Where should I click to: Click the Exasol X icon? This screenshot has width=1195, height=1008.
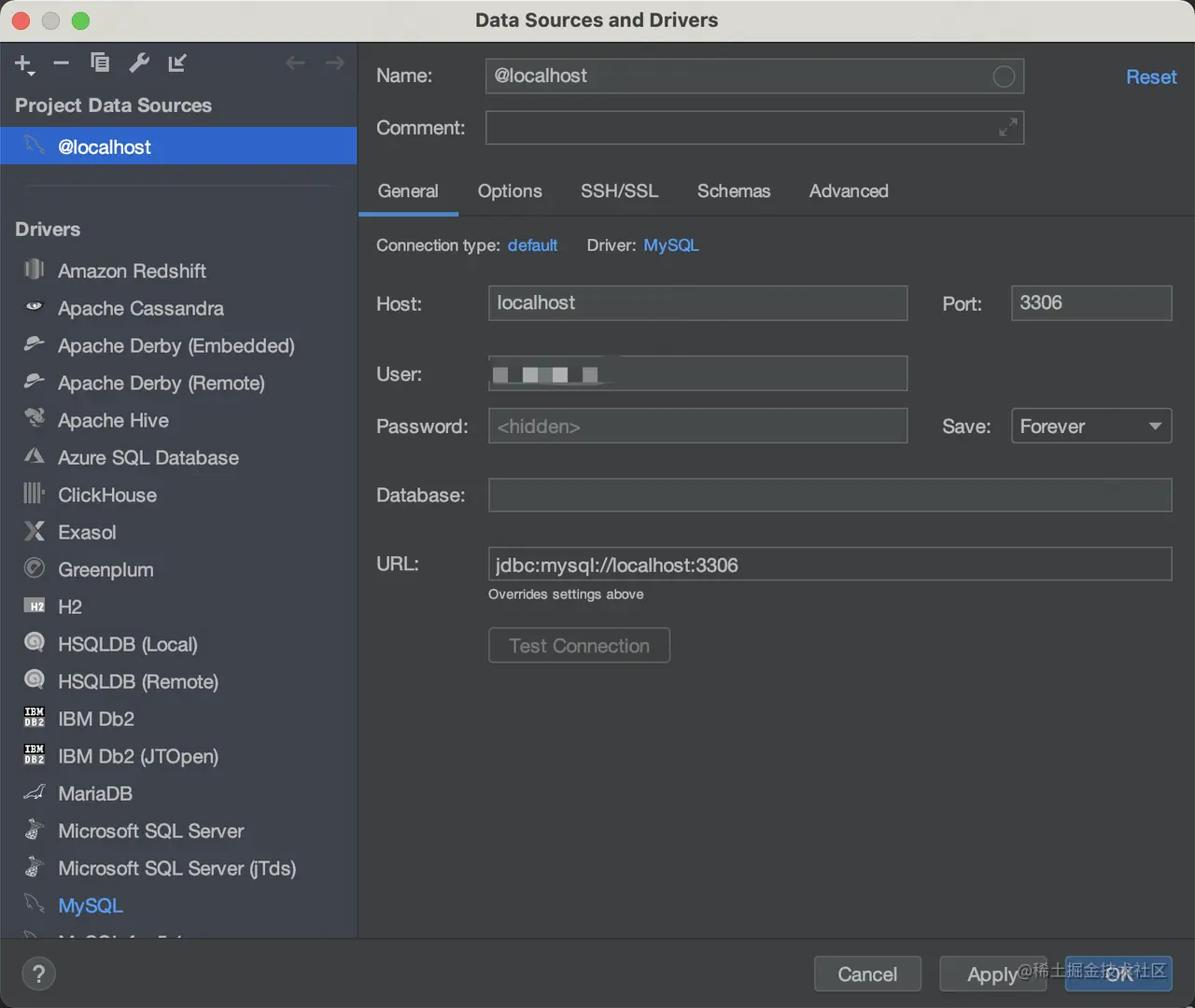pyautogui.click(x=35, y=531)
